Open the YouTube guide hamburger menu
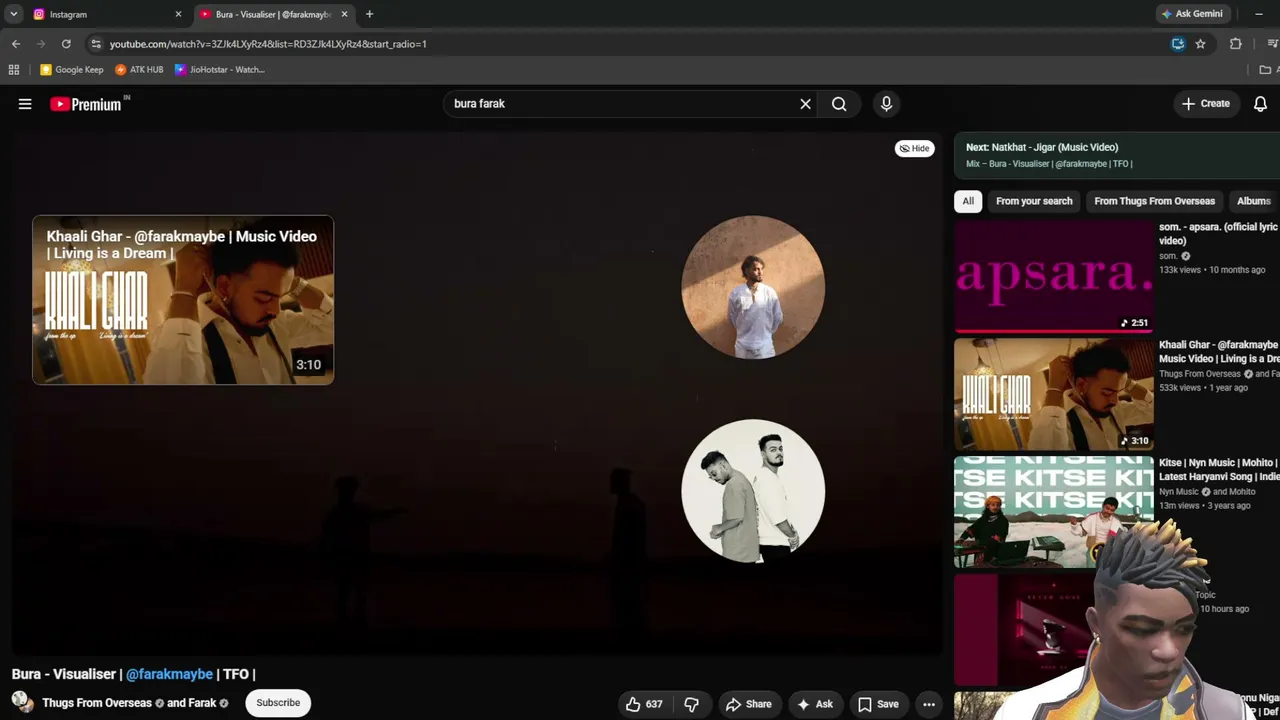The image size is (1280, 720). click(x=25, y=104)
